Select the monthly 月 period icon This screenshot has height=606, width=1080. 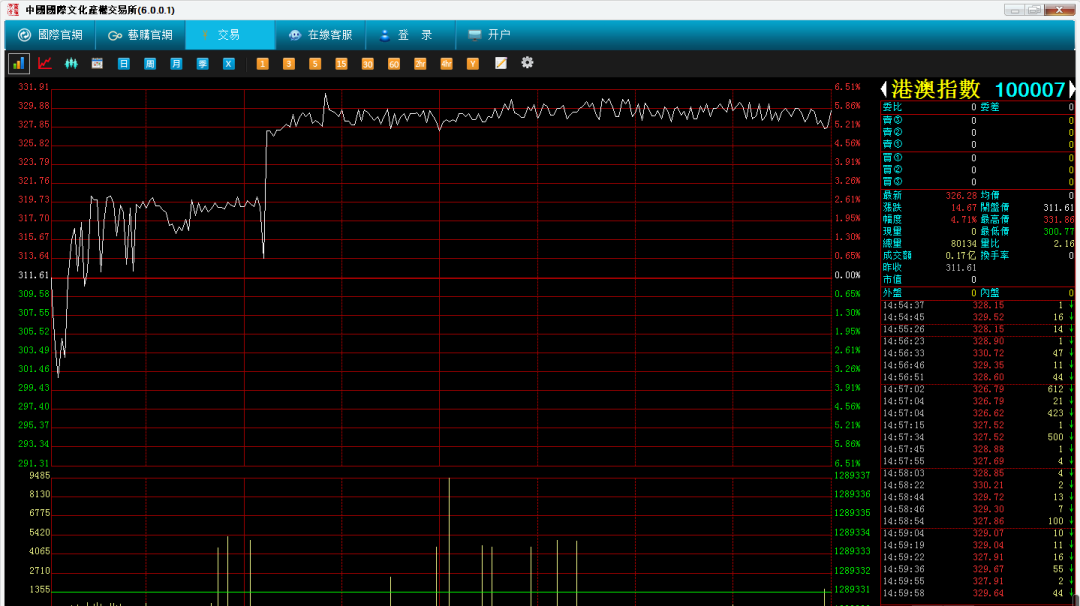click(176, 63)
